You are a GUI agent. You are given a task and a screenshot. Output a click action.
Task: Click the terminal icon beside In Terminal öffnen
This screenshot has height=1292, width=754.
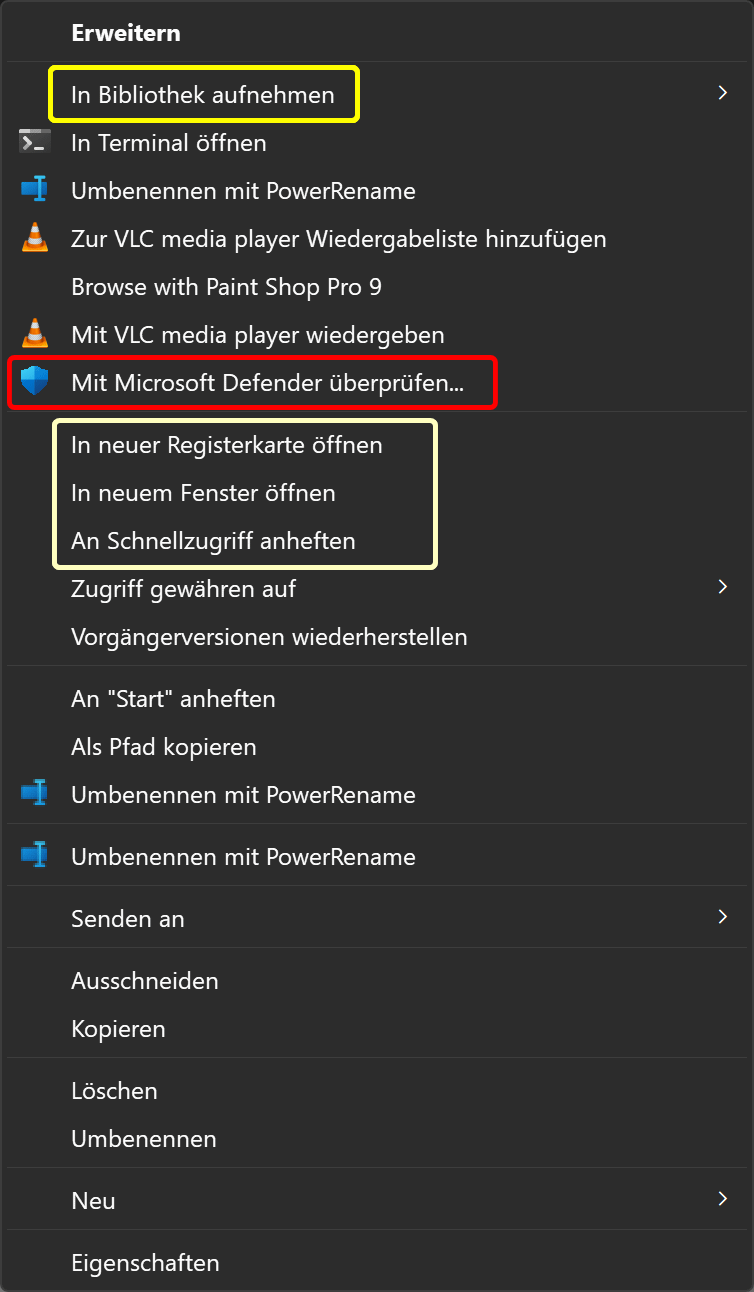[x=35, y=143]
